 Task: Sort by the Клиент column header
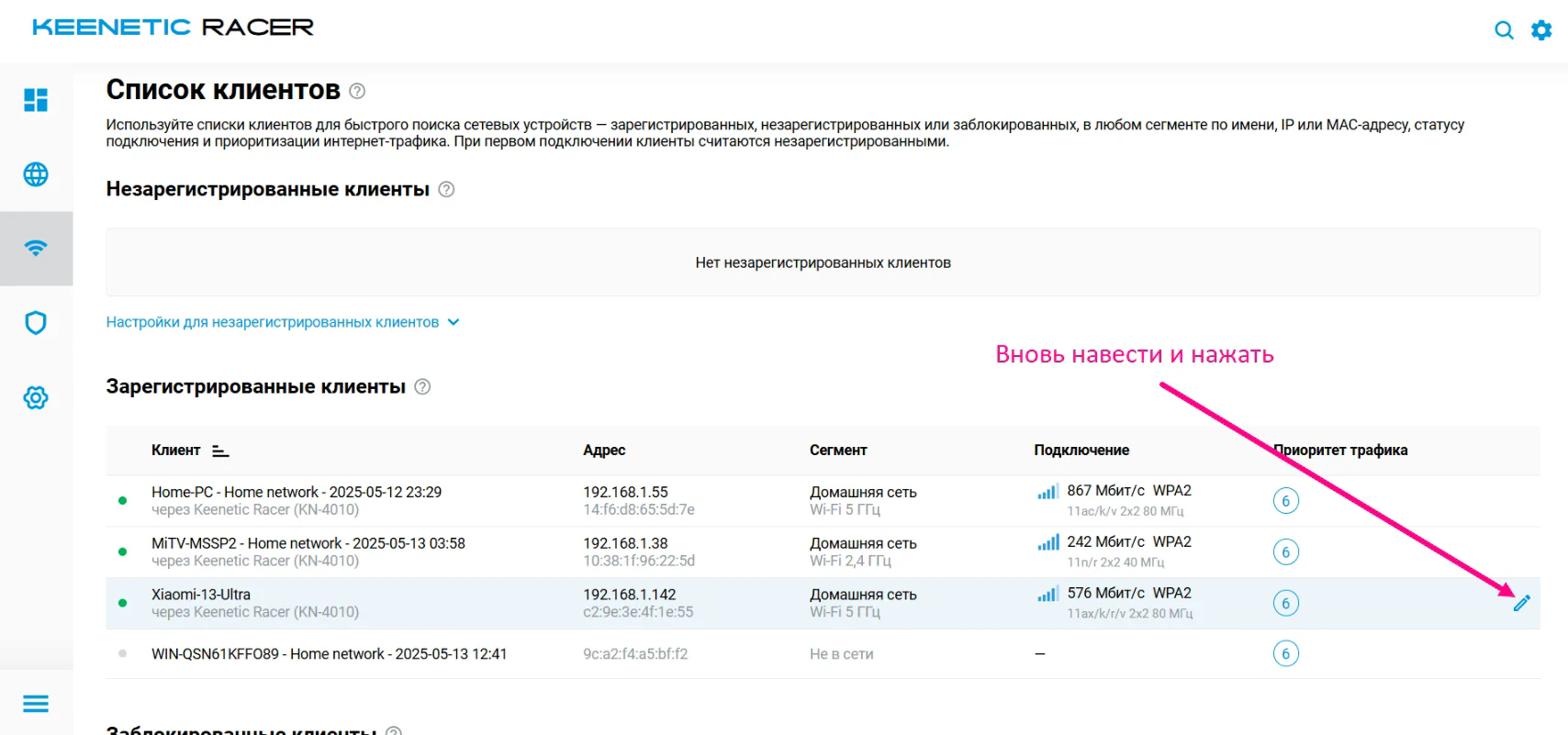pyautogui.click(x=175, y=451)
